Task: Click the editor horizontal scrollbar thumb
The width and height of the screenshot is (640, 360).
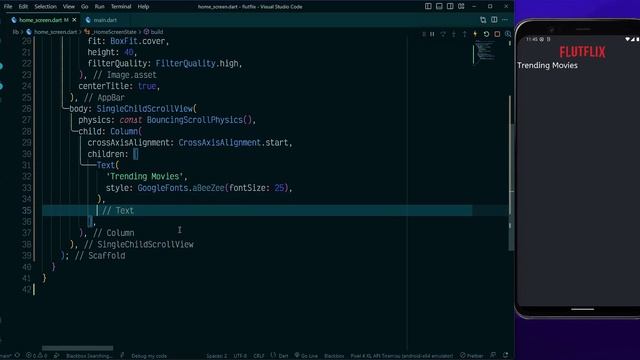Action: click(78, 348)
